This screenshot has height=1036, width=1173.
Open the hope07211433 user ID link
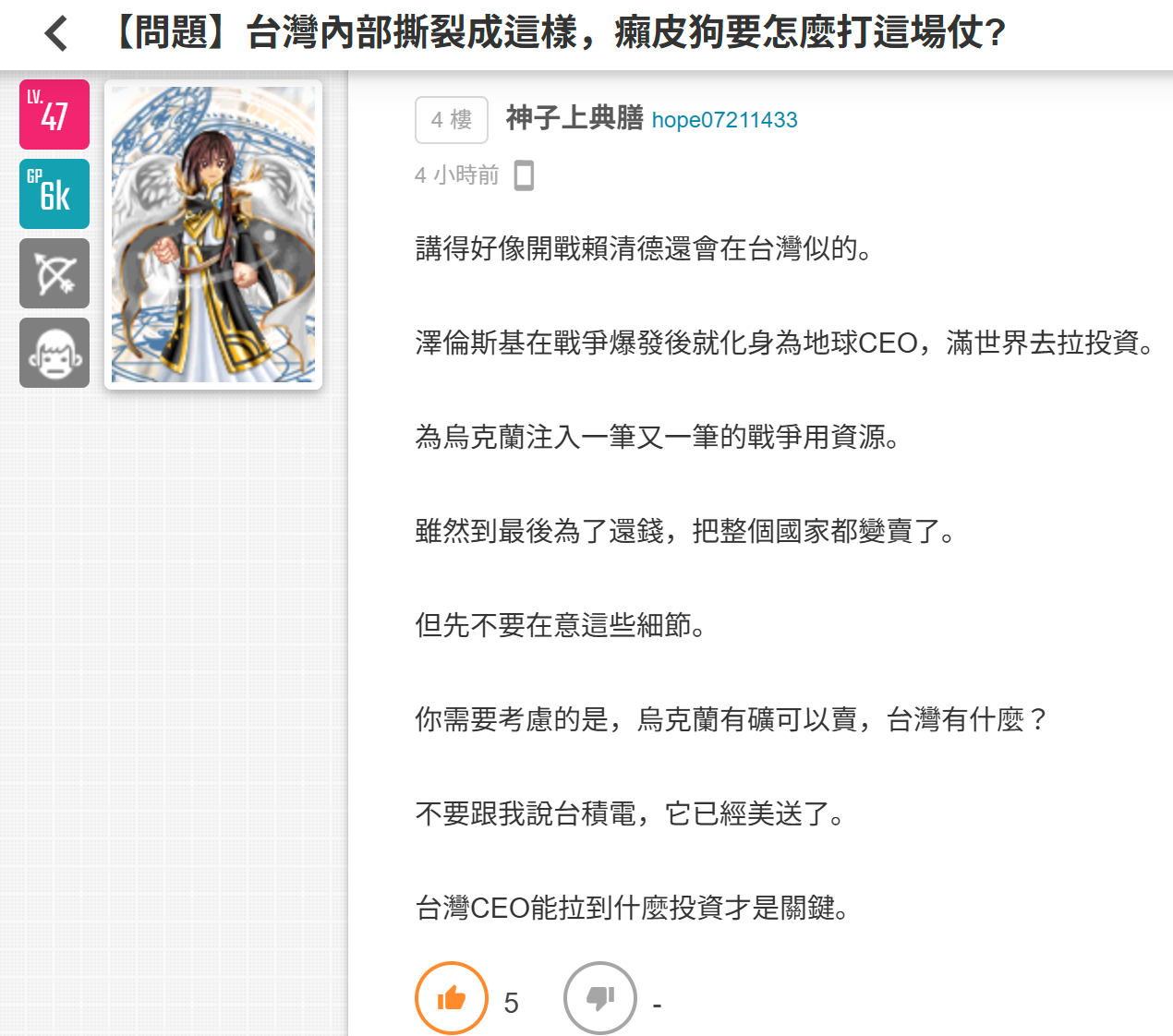pyautogui.click(x=724, y=120)
